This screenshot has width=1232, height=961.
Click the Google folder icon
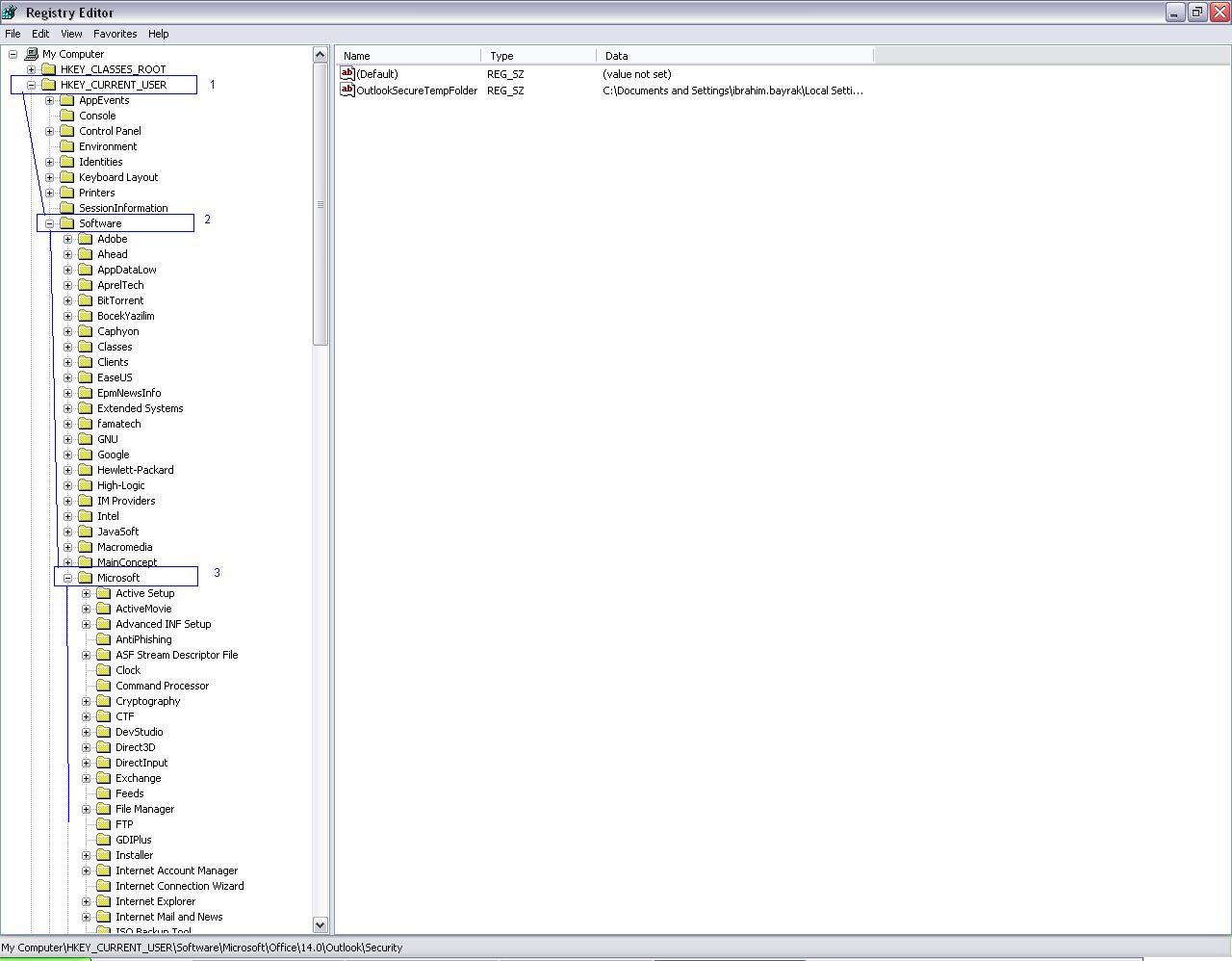point(86,455)
